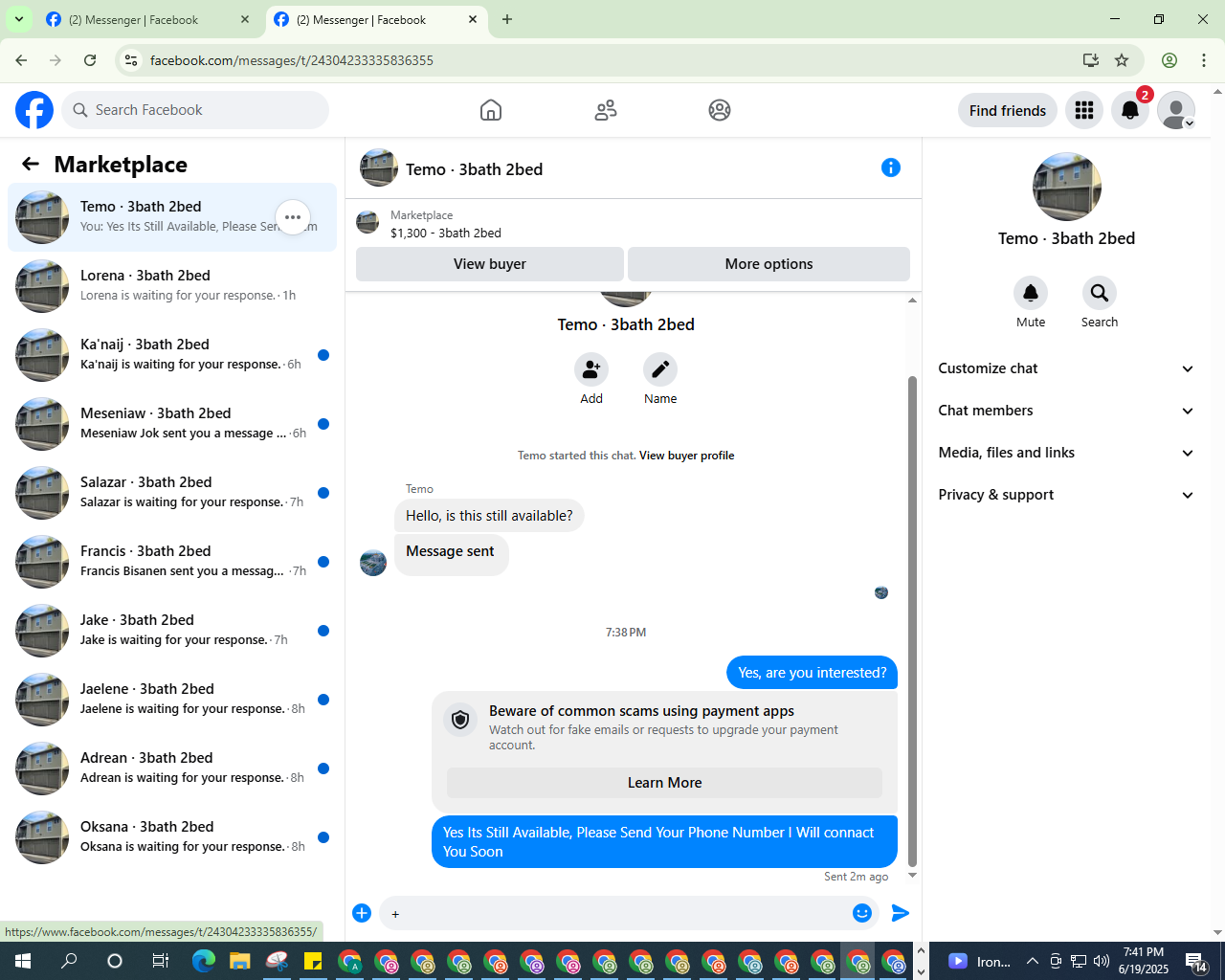Show conversation information panel
Viewport: 1225px width, 980px height.
891,168
